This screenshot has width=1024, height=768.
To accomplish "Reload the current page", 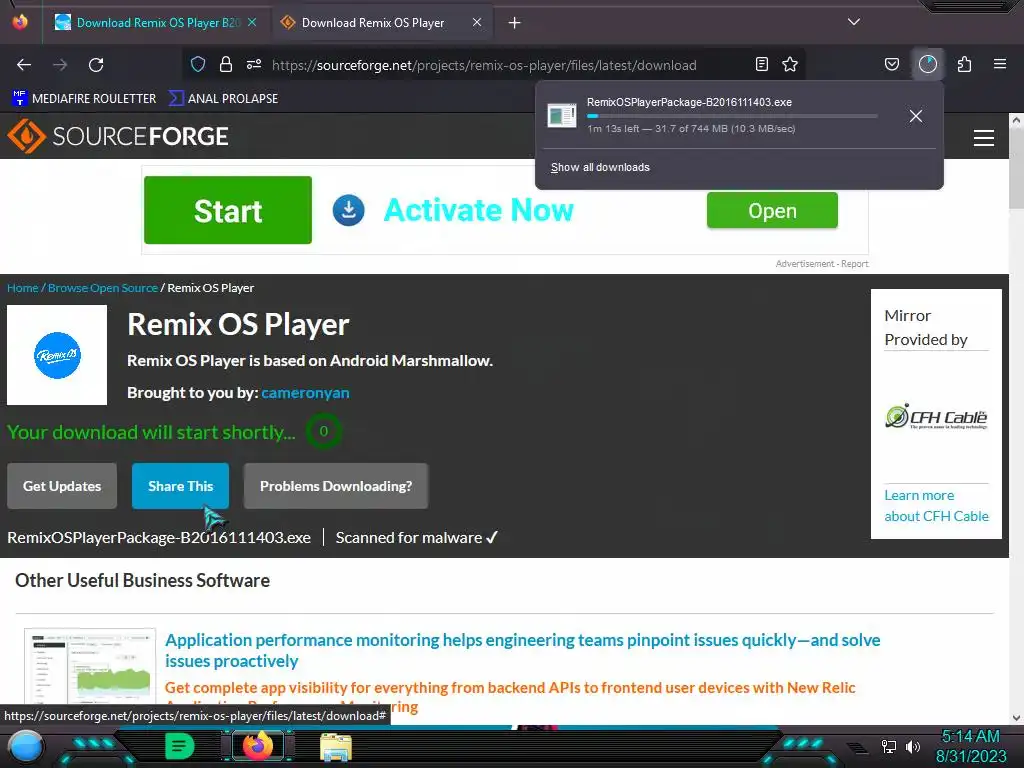I will [96, 65].
